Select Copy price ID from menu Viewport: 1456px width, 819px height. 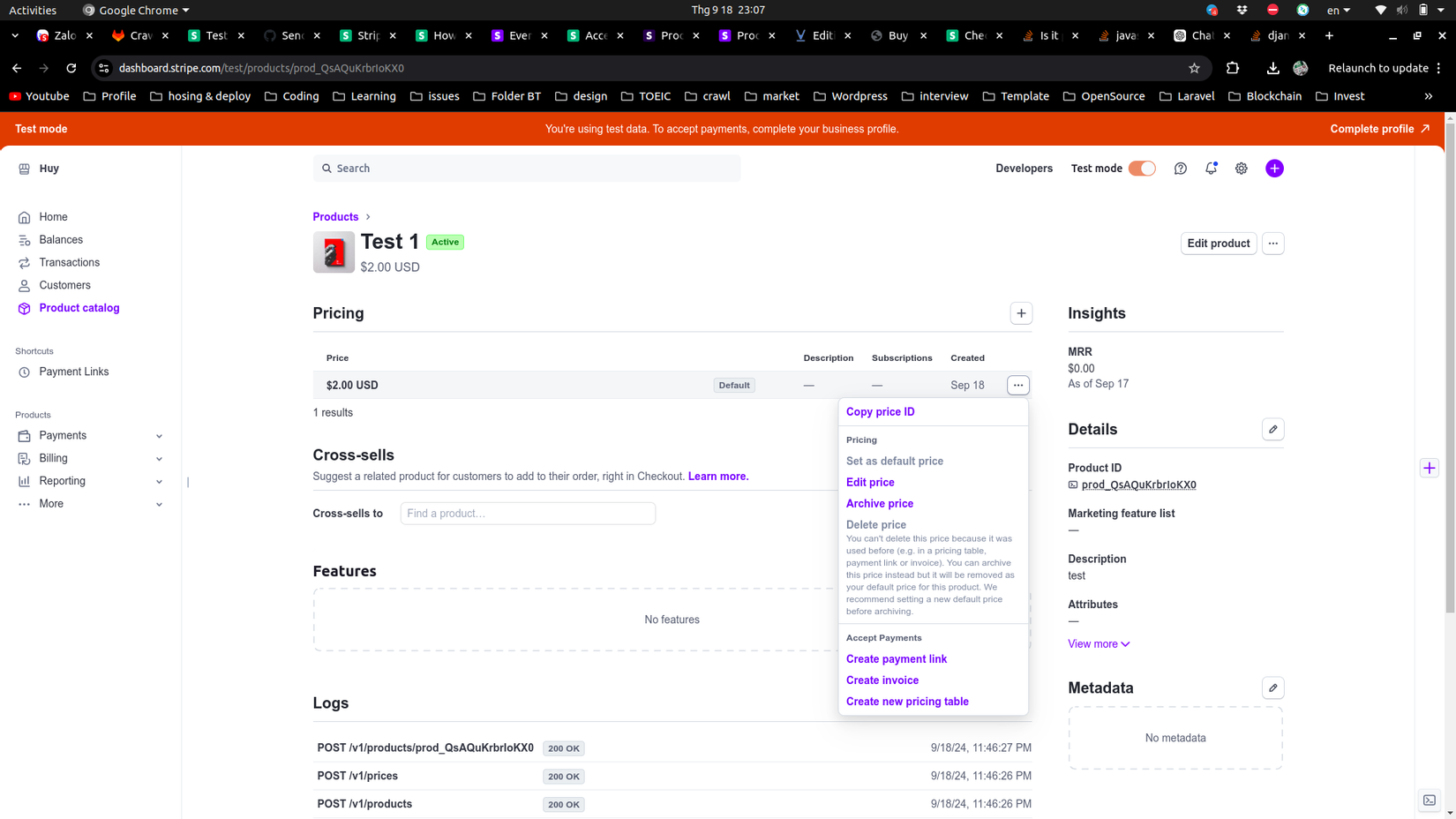click(880, 411)
